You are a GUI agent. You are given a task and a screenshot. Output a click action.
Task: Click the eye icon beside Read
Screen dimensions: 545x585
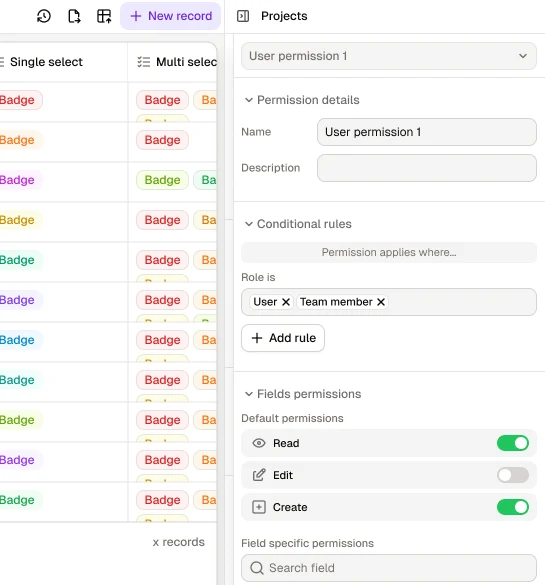coord(259,443)
